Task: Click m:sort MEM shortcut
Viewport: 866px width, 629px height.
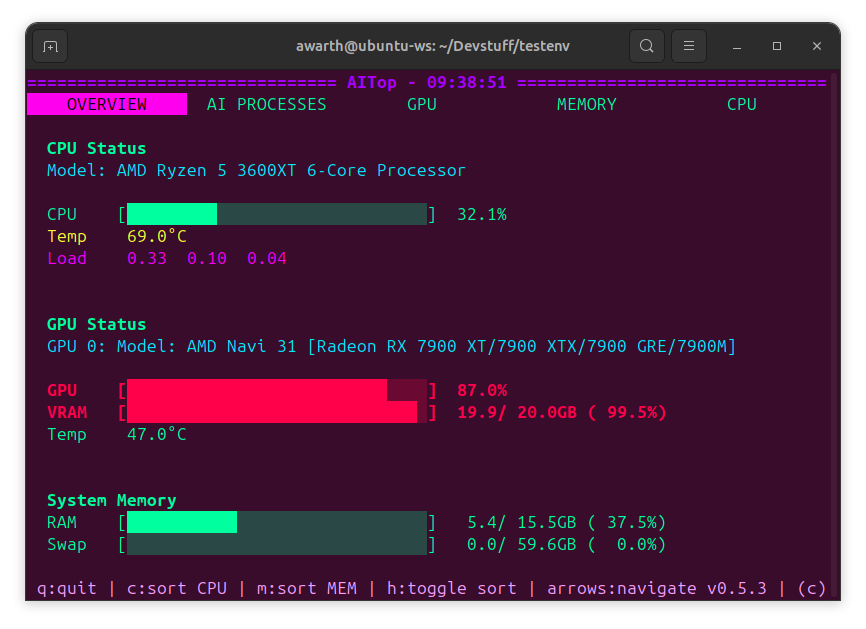Action: [310, 588]
